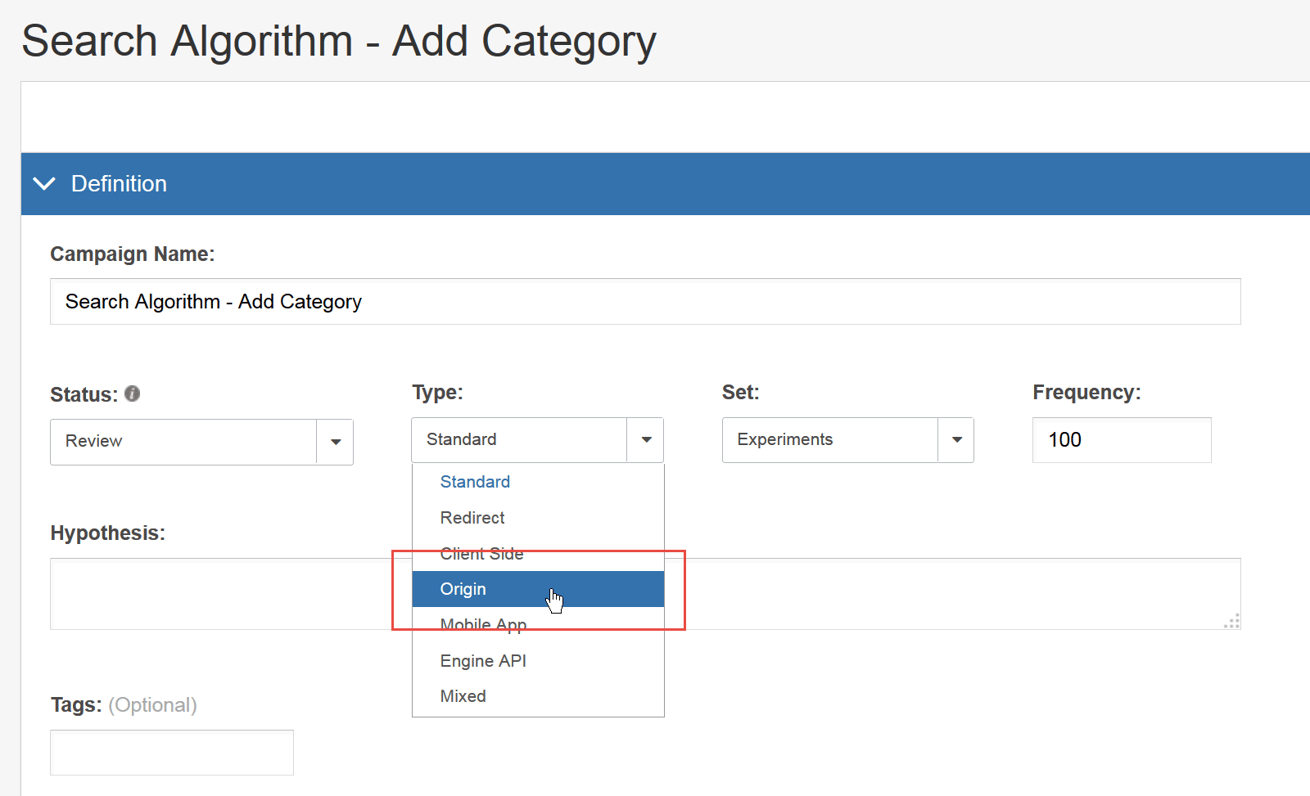The image size is (1310, 796).
Task: Click the Hypothesis label
Action: pyautogui.click(x=108, y=534)
